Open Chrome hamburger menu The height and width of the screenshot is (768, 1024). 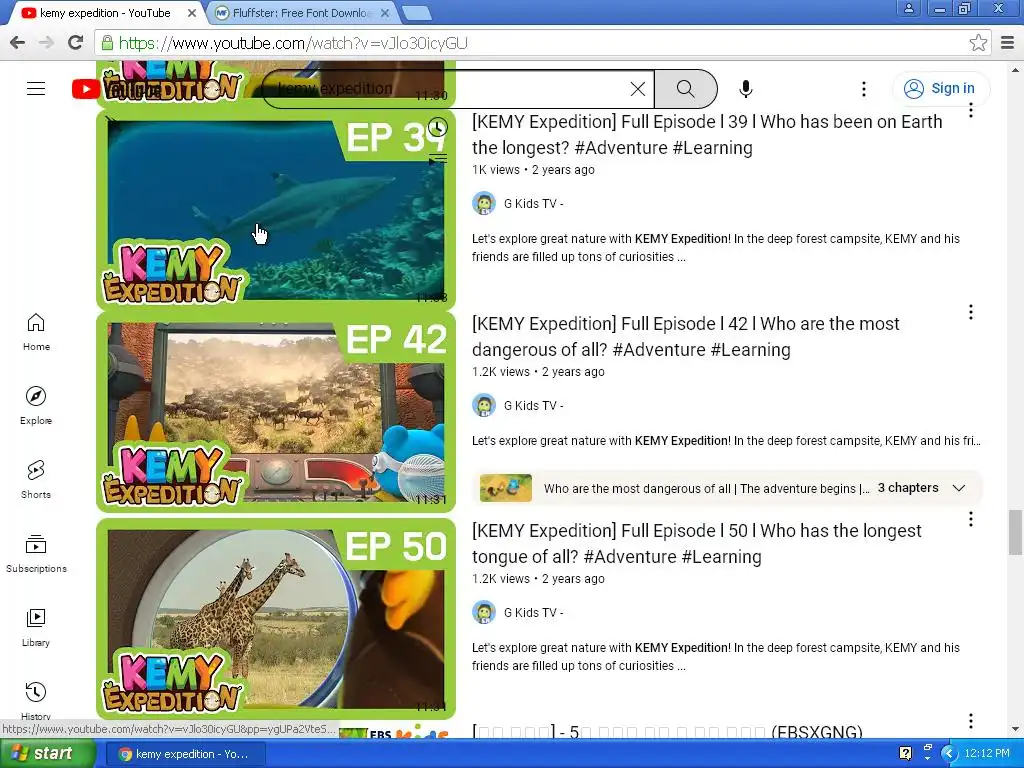pyautogui.click(x=1008, y=43)
